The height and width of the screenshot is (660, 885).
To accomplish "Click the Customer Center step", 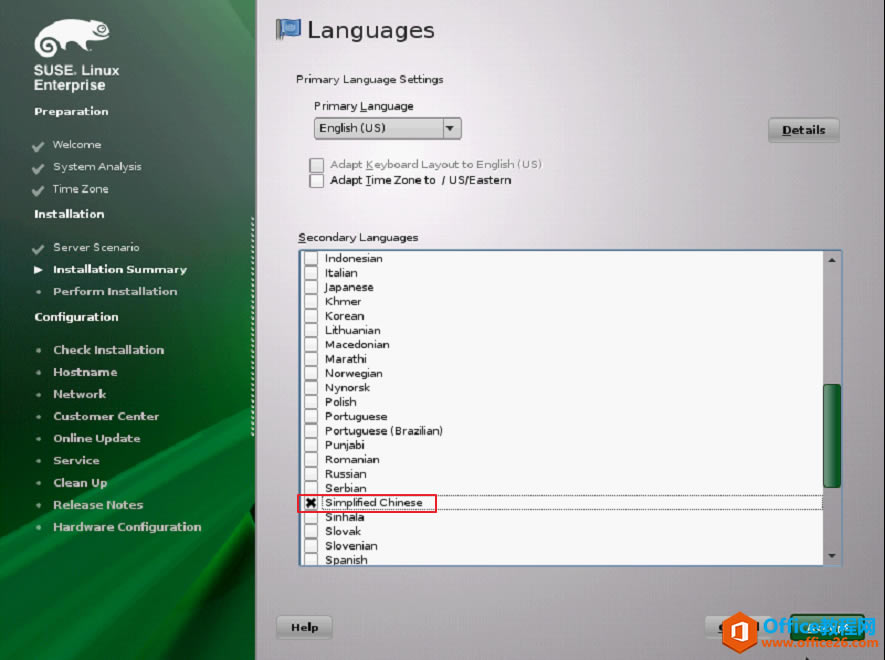I will click(106, 416).
